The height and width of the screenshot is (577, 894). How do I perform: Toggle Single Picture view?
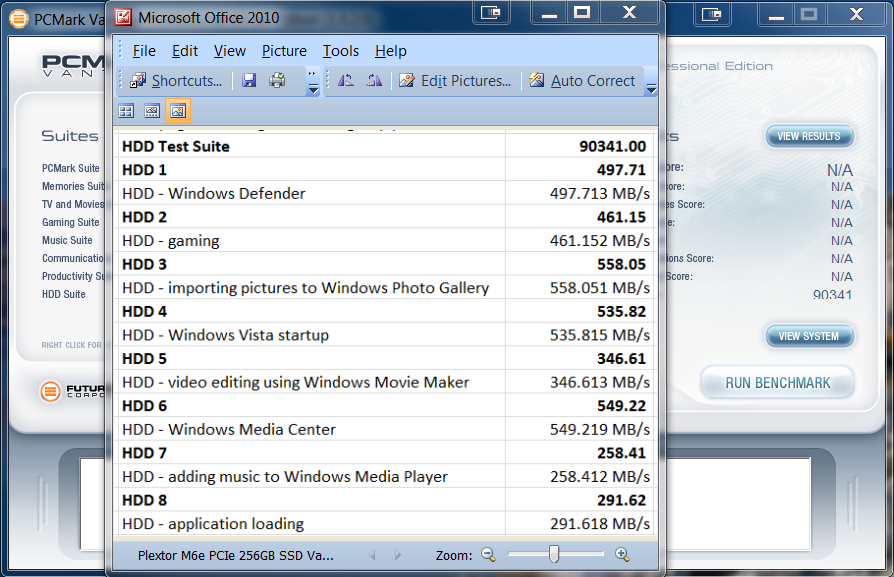(178, 111)
